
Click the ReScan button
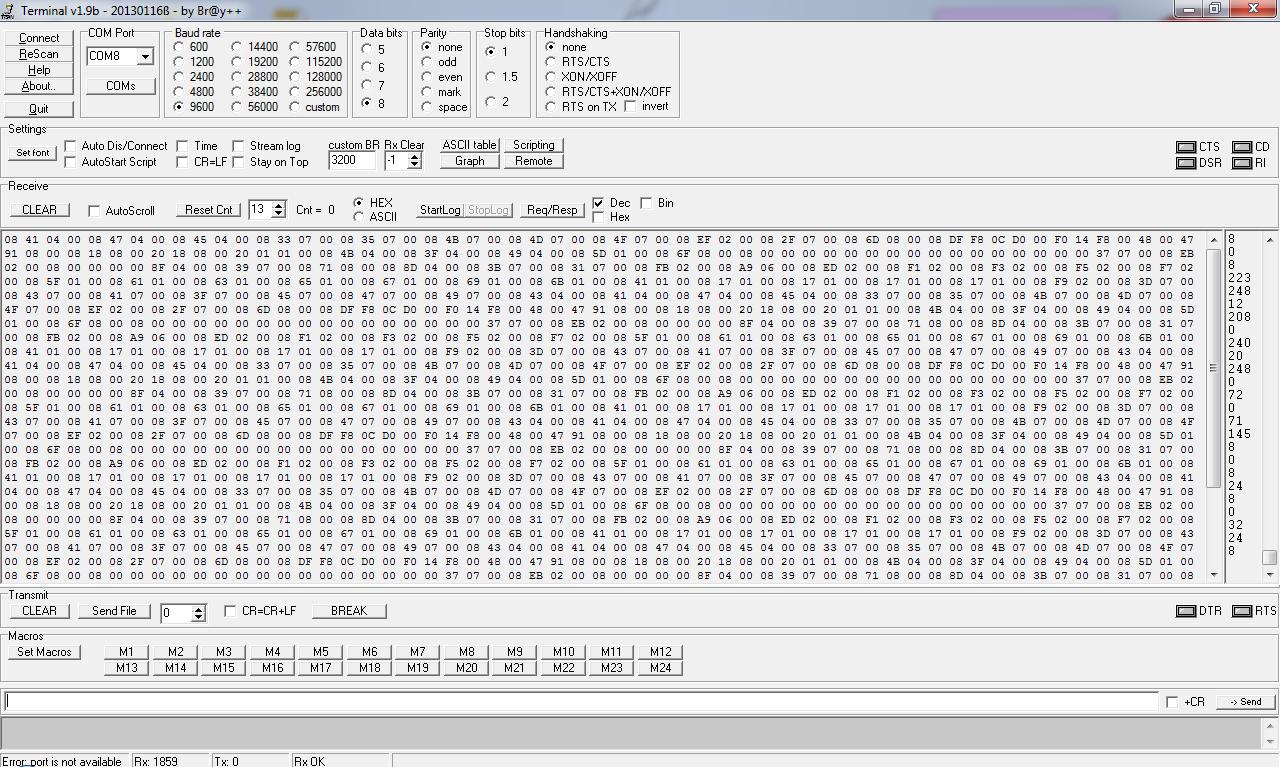click(x=39, y=54)
